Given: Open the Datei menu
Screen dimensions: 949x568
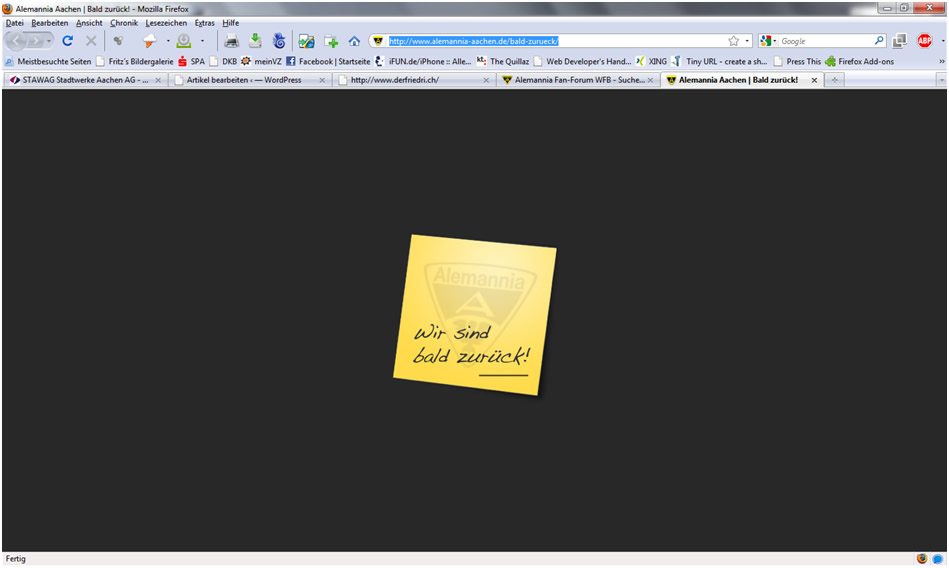Looking at the screenshot, I should click(15, 23).
